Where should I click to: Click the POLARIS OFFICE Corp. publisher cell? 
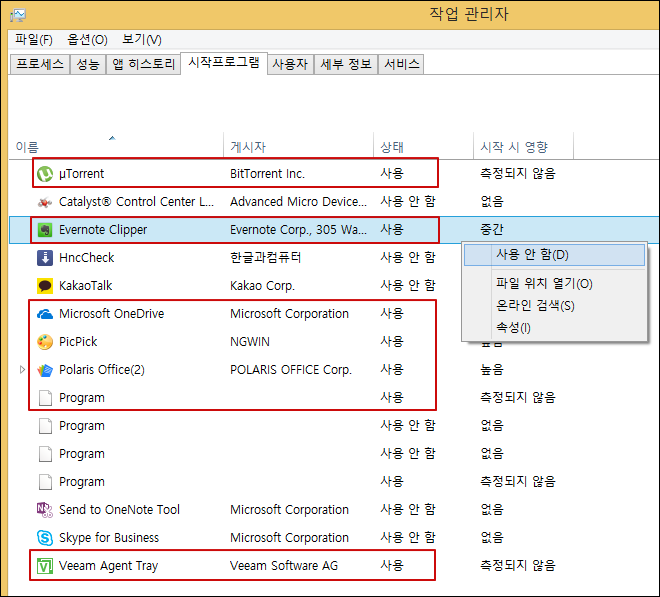point(291,370)
